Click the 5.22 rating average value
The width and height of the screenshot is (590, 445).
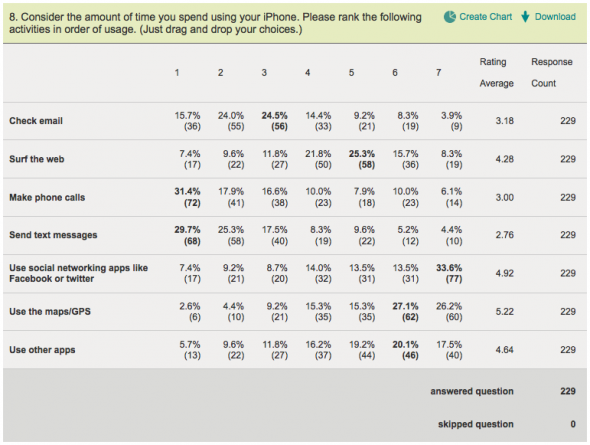tap(504, 311)
